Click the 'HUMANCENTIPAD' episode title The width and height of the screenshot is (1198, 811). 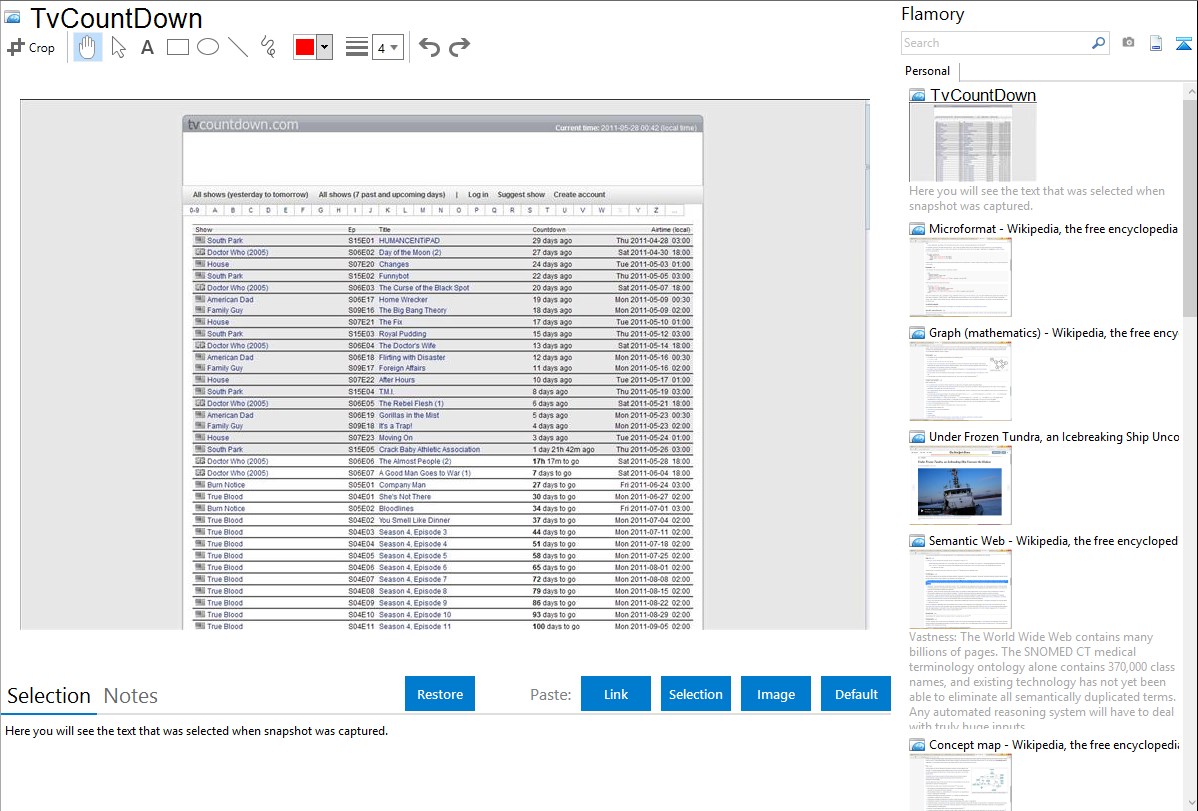[x=410, y=241]
